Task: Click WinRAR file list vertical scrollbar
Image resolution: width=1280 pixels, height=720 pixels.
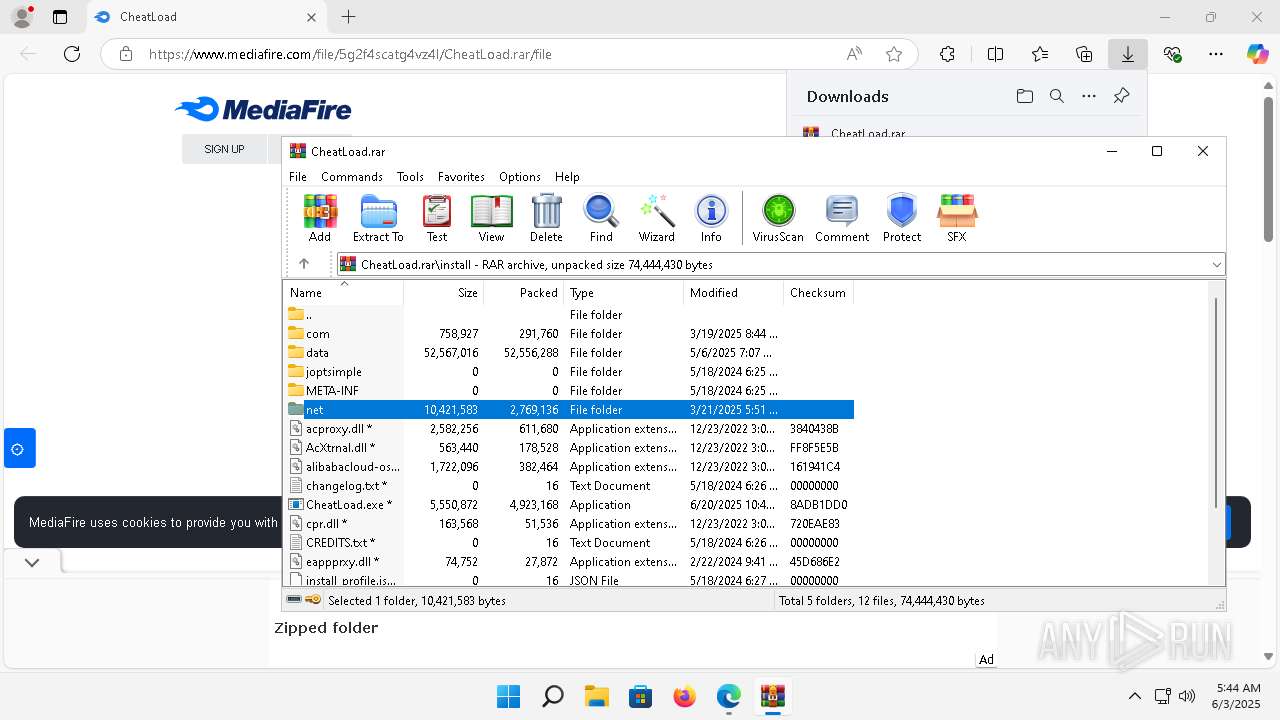Action: point(1217,402)
